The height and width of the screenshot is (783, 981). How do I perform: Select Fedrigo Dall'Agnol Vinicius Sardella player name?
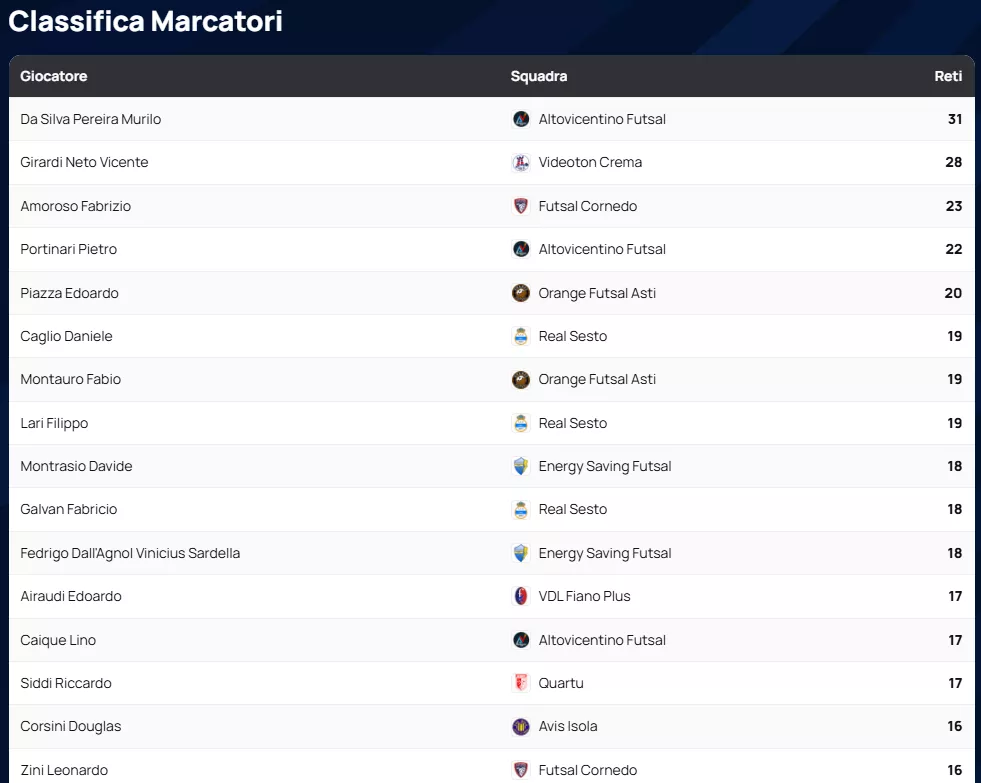130,553
